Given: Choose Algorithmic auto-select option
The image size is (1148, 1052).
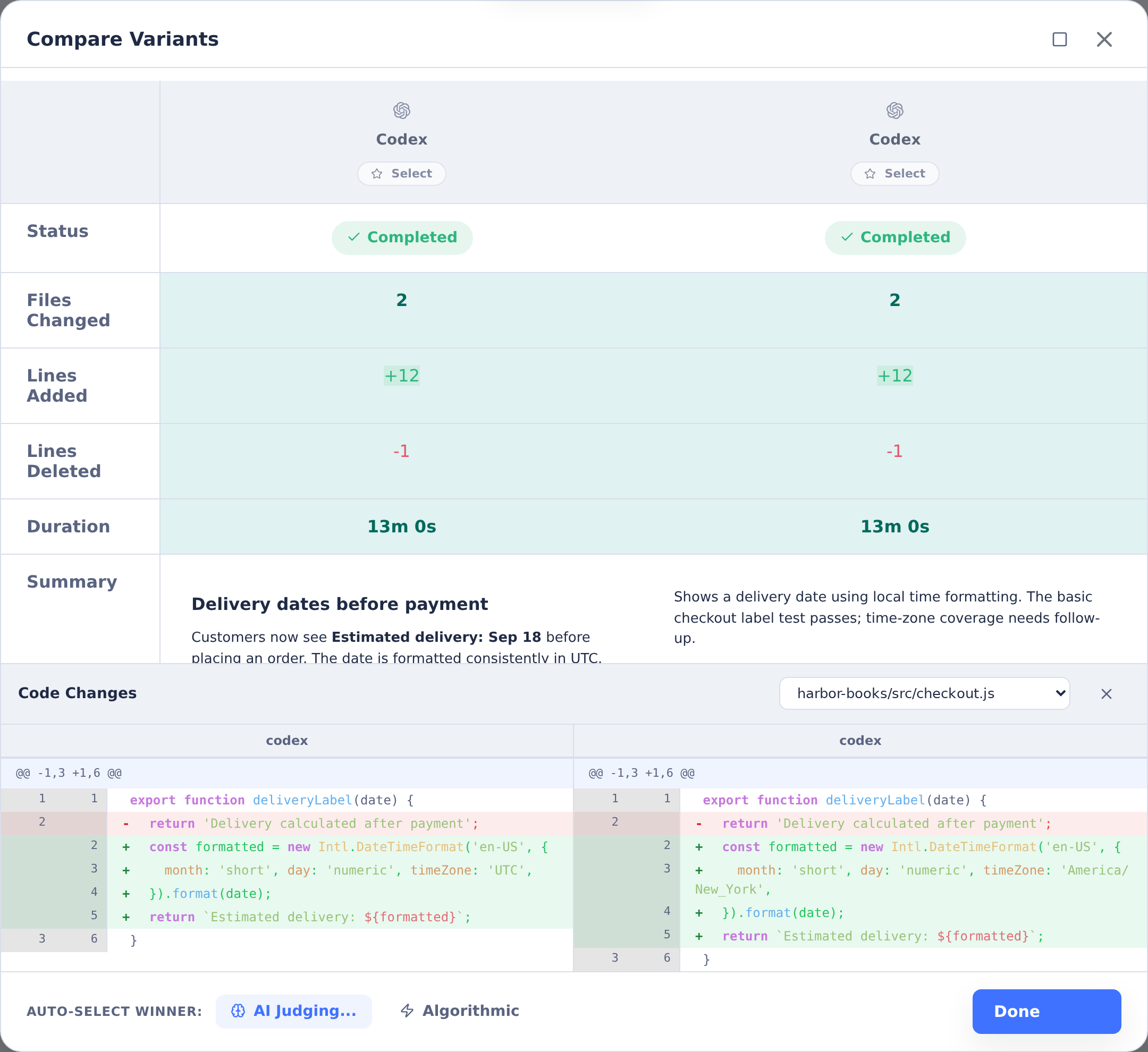Looking at the screenshot, I should 460,1011.
